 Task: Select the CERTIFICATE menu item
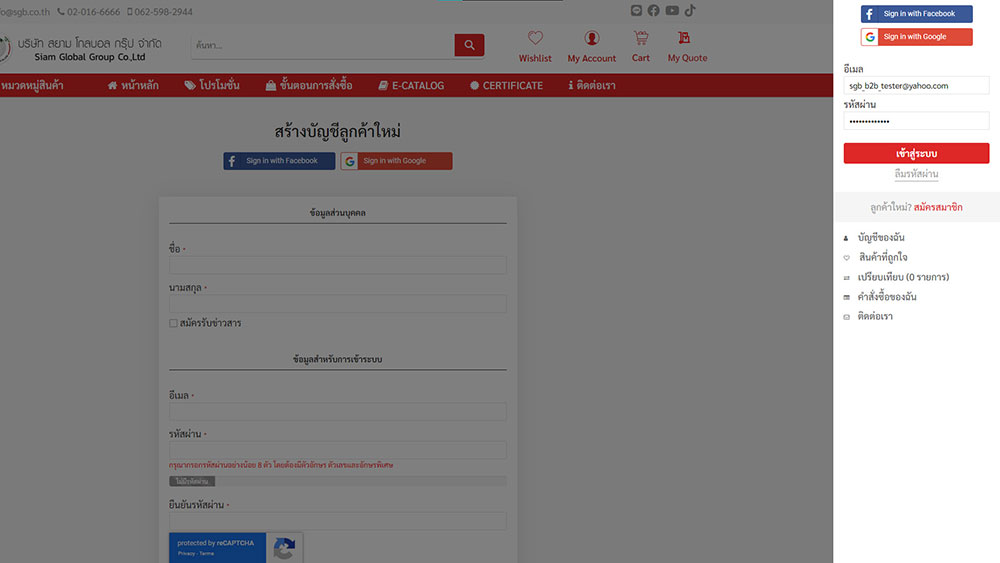point(506,86)
